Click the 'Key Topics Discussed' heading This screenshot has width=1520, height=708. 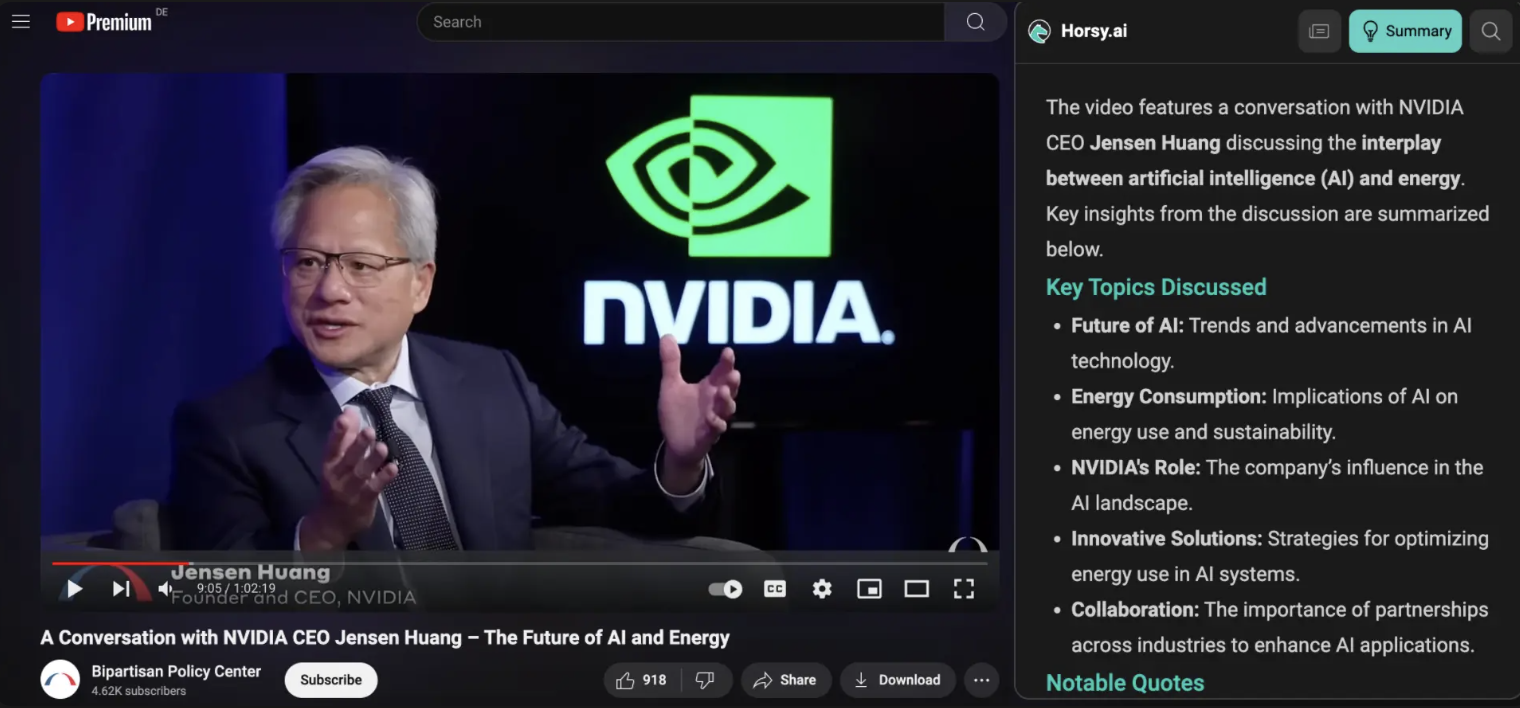pyautogui.click(x=1156, y=287)
